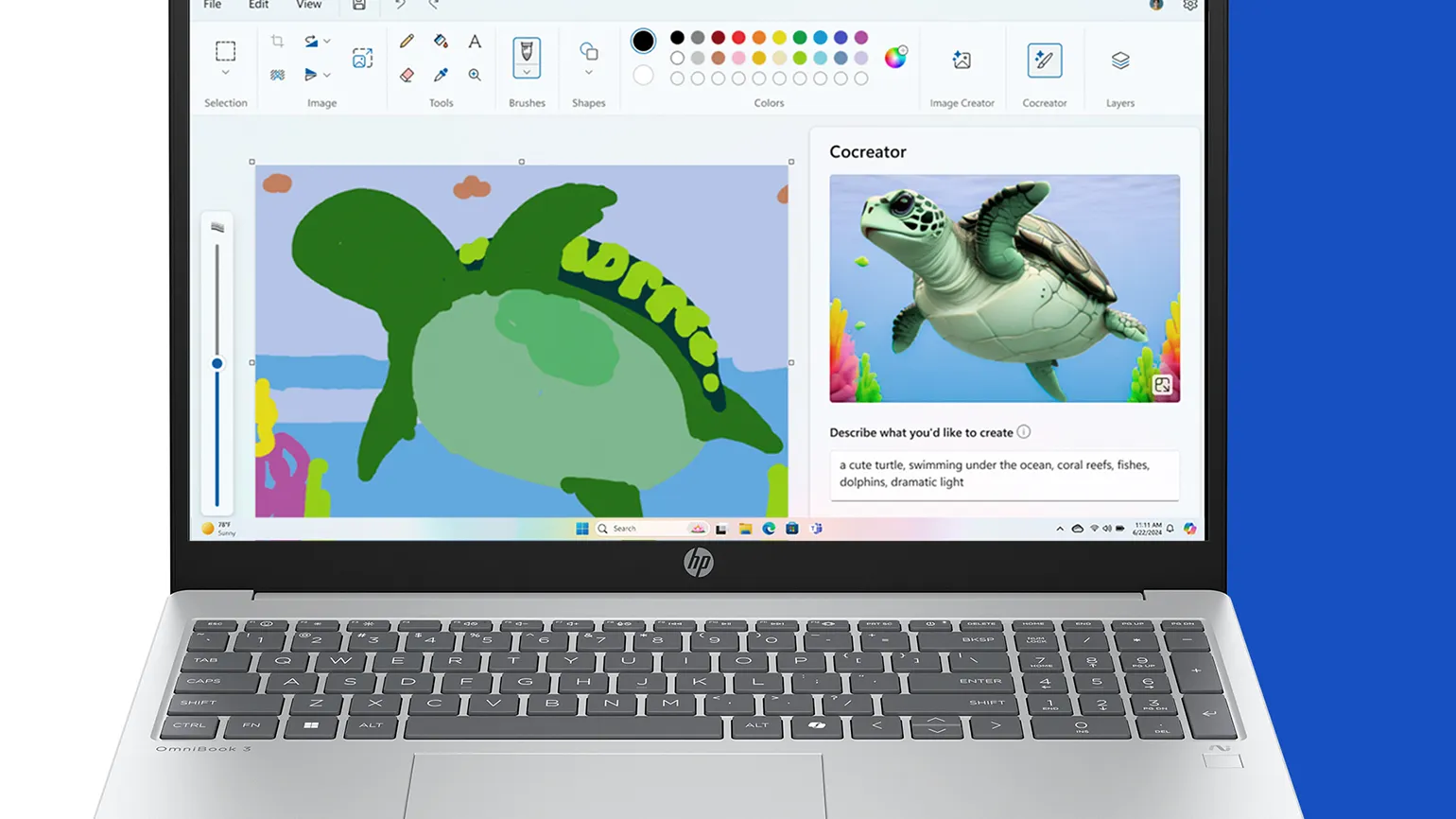Open the taskbar clock and date
Image resolution: width=1456 pixels, height=819 pixels.
point(1148,529)
